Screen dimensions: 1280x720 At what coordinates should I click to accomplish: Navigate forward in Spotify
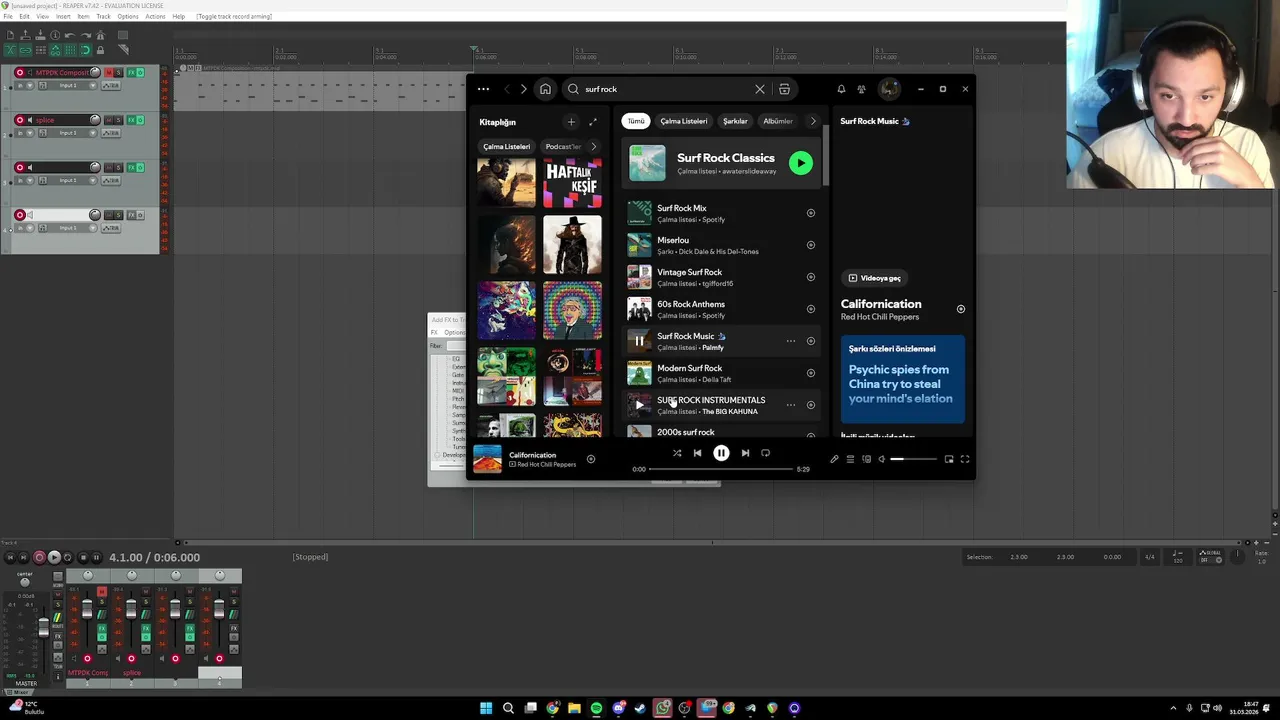523,89
